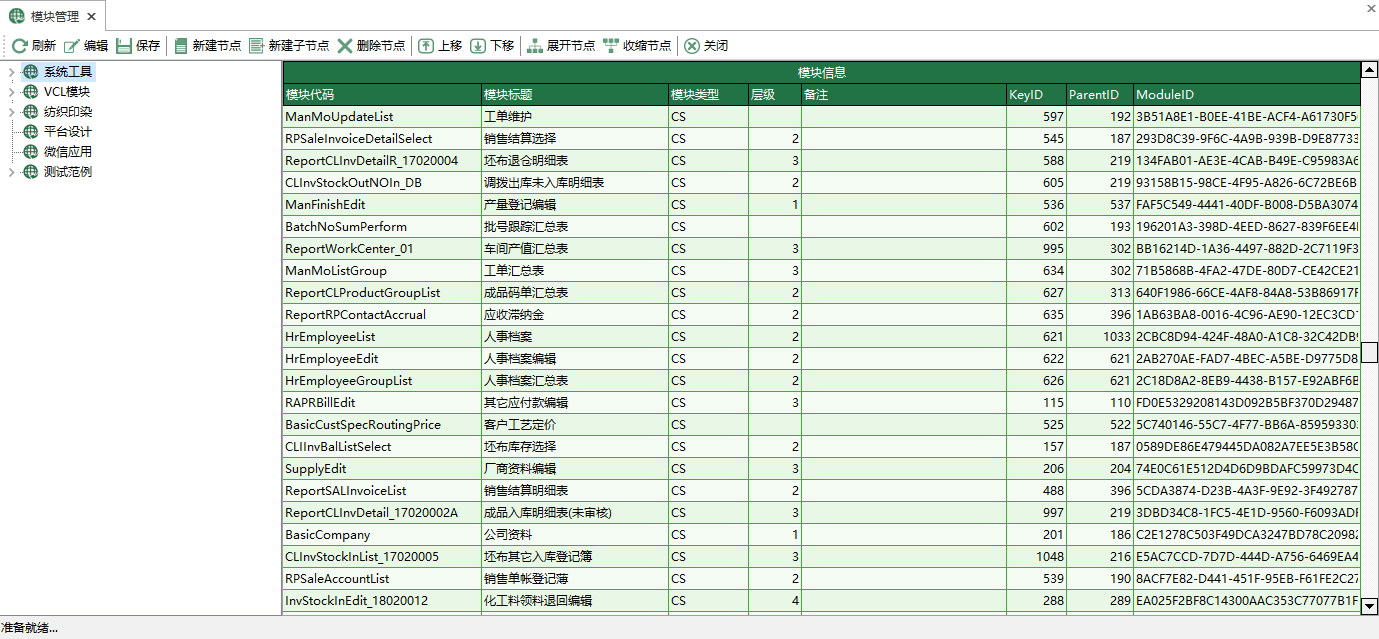
Task: Select the ManFinishEdit cell
Action: coord(382,205)
